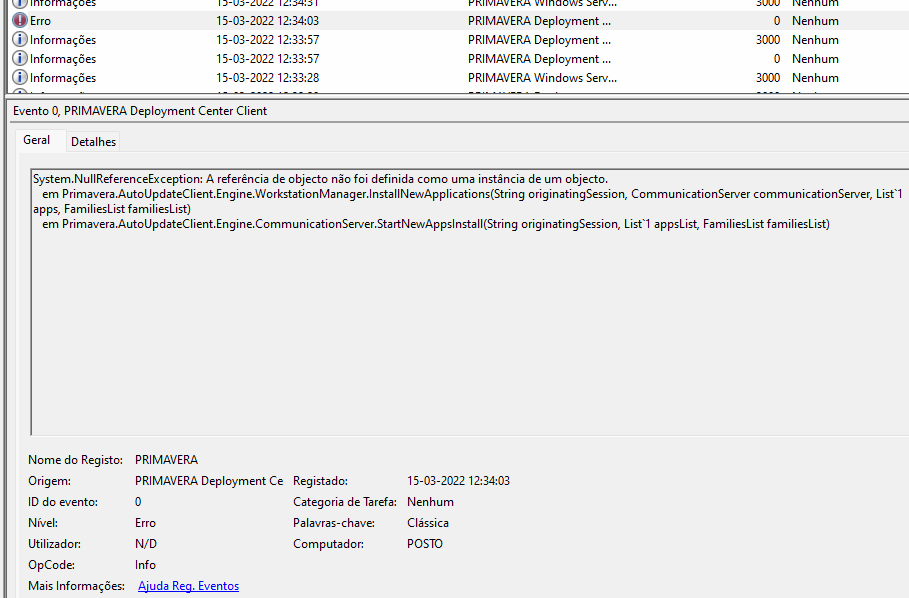909x598 pixels.
Task: Click the Evento 0 details pane header
Action: click(140, 111)
